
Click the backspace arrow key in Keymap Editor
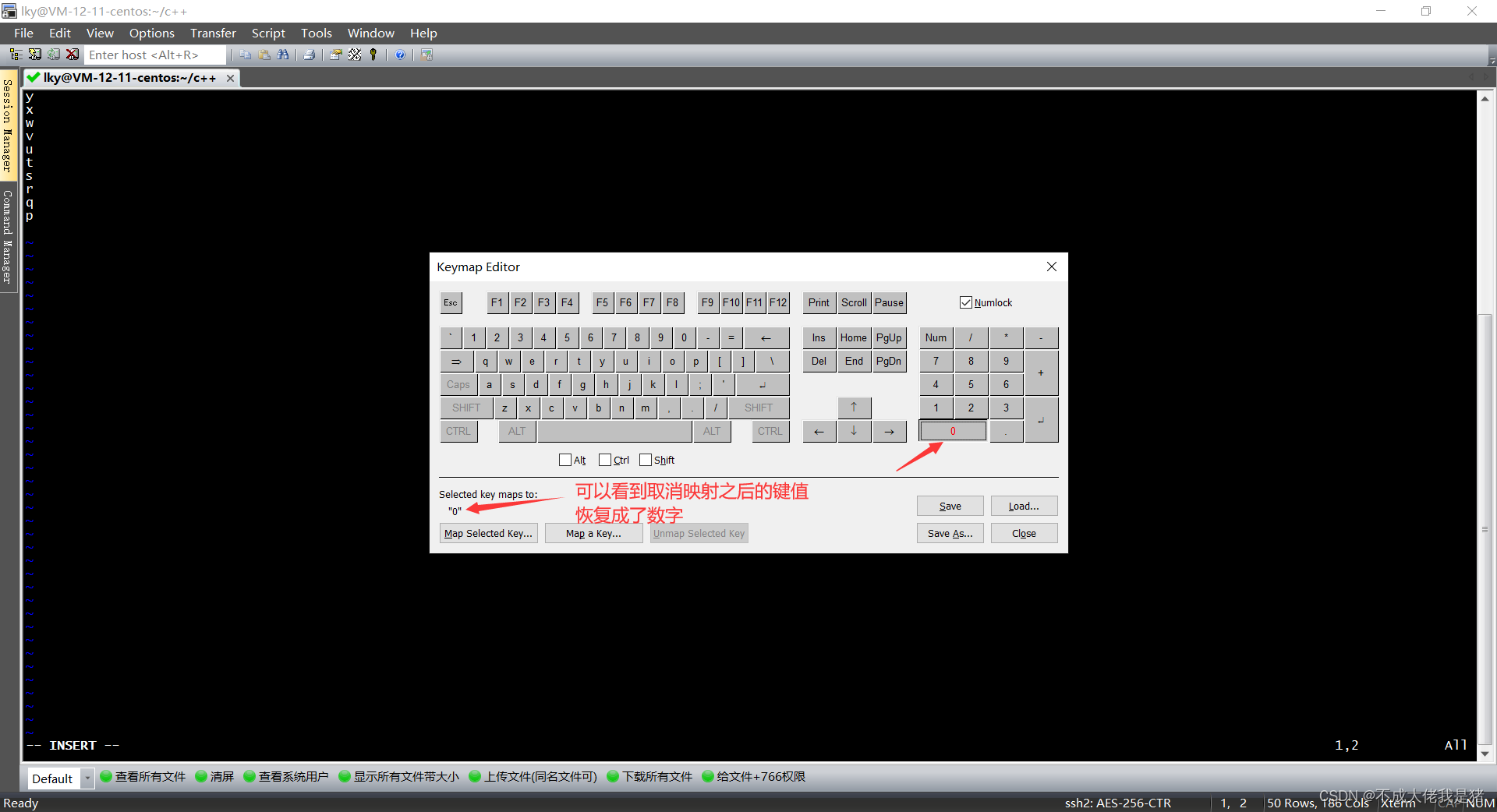coord(766,337)
